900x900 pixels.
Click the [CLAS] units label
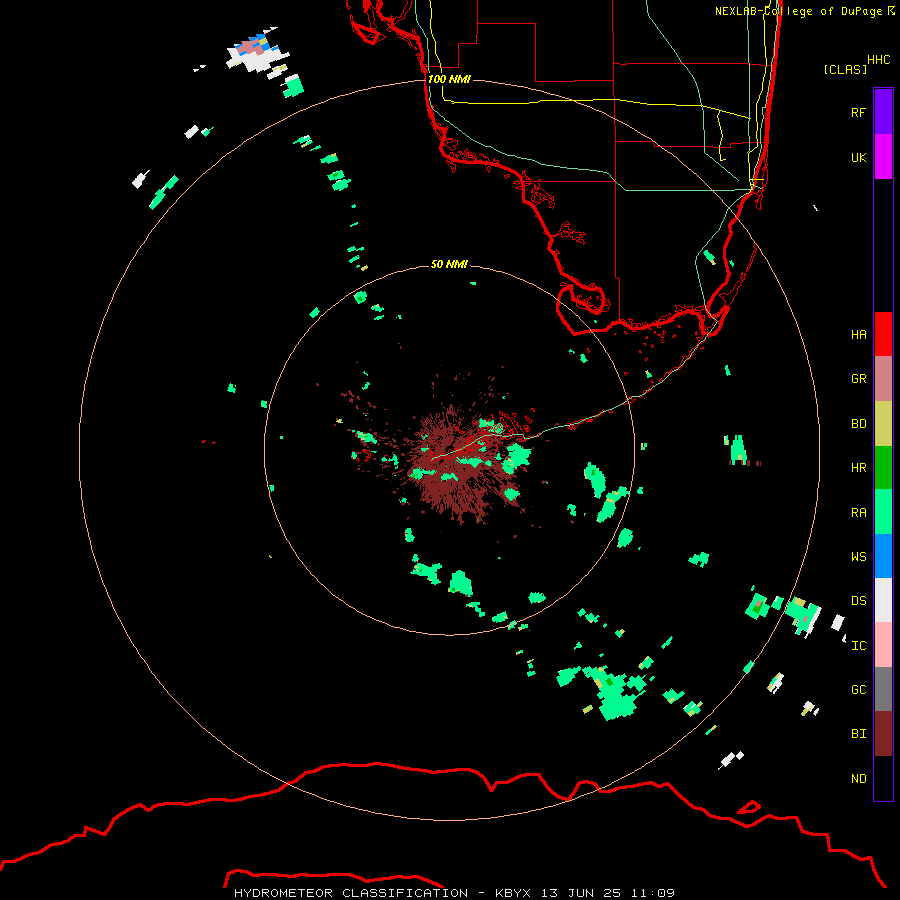point(845,69)
